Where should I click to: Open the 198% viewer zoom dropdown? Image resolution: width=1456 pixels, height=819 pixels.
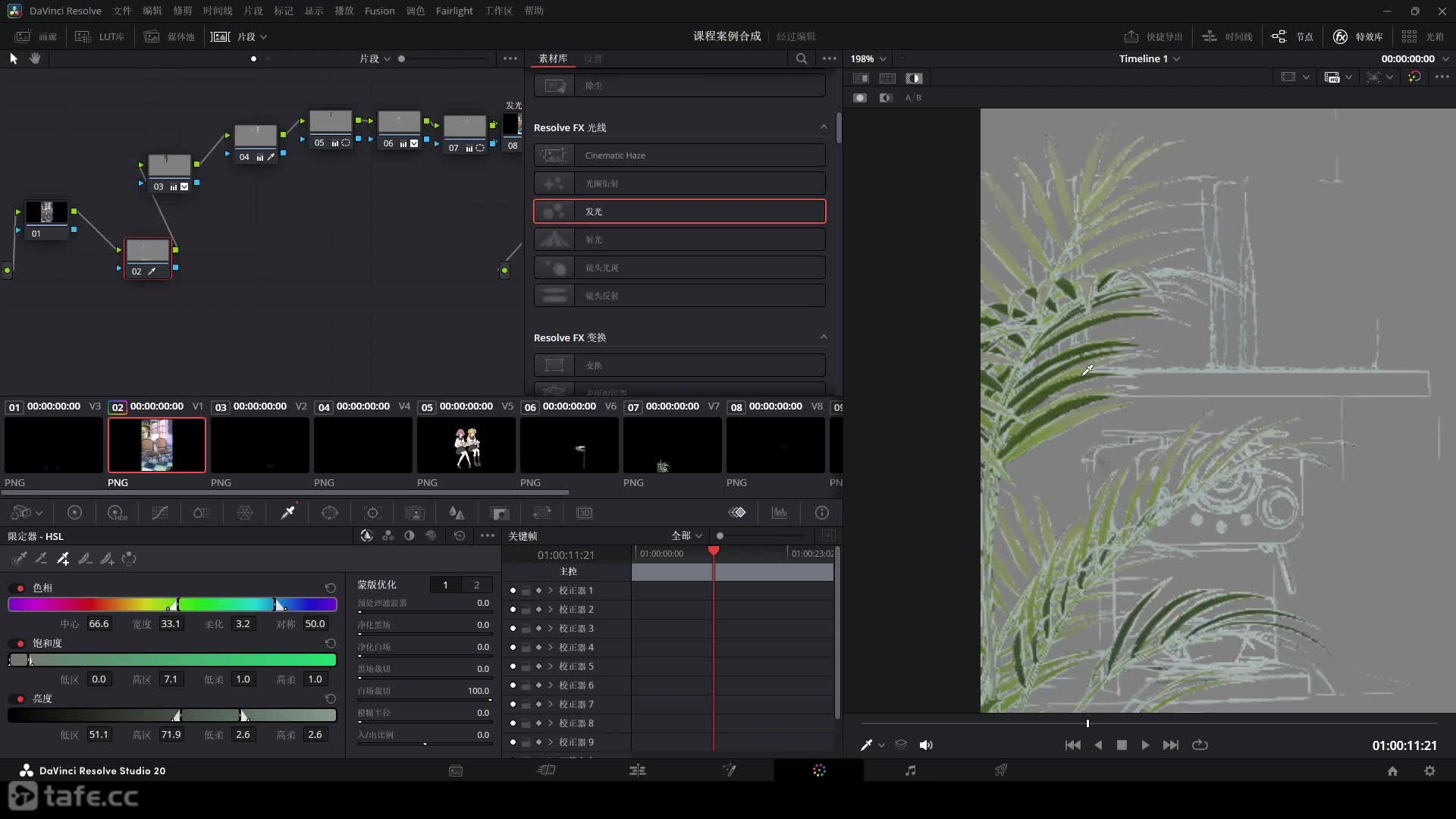(868, 59)
